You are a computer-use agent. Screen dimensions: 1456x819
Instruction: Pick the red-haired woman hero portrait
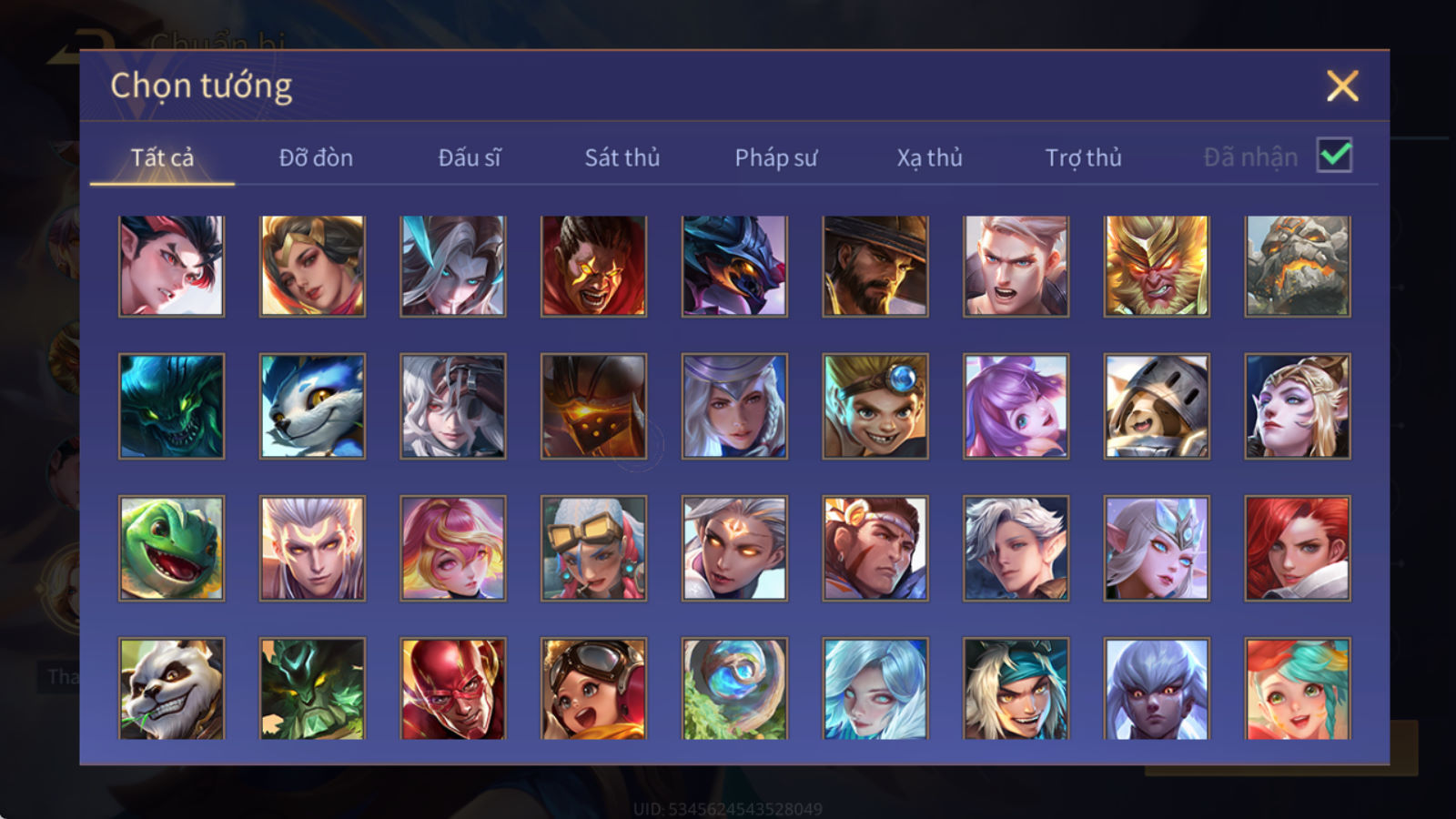[x=1298, y=548]
